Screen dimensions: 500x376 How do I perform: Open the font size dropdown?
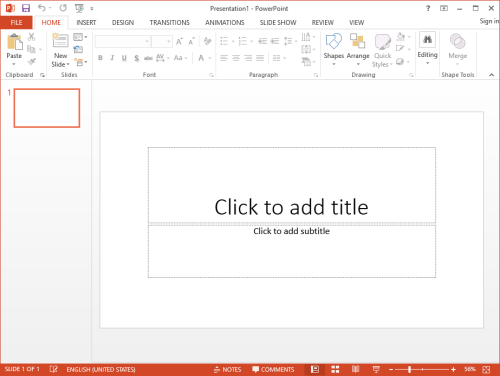(169, 42)
